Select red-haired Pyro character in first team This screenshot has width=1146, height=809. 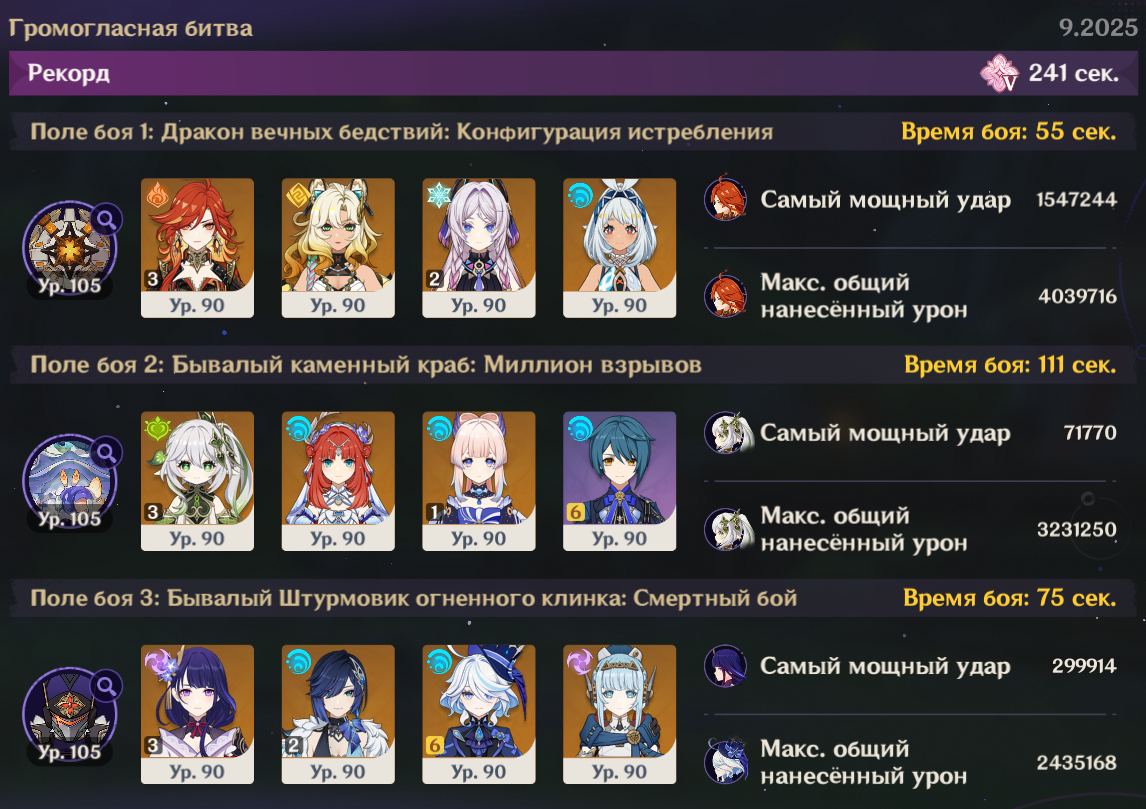197,248
